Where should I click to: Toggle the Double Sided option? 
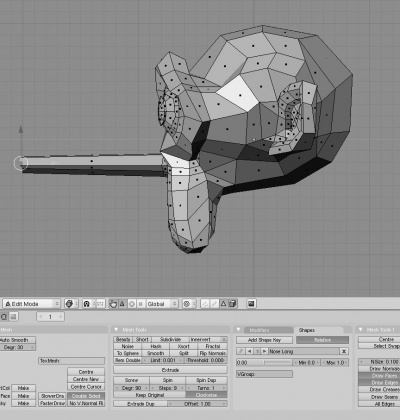pyautogui.click(x=86, y=396)
